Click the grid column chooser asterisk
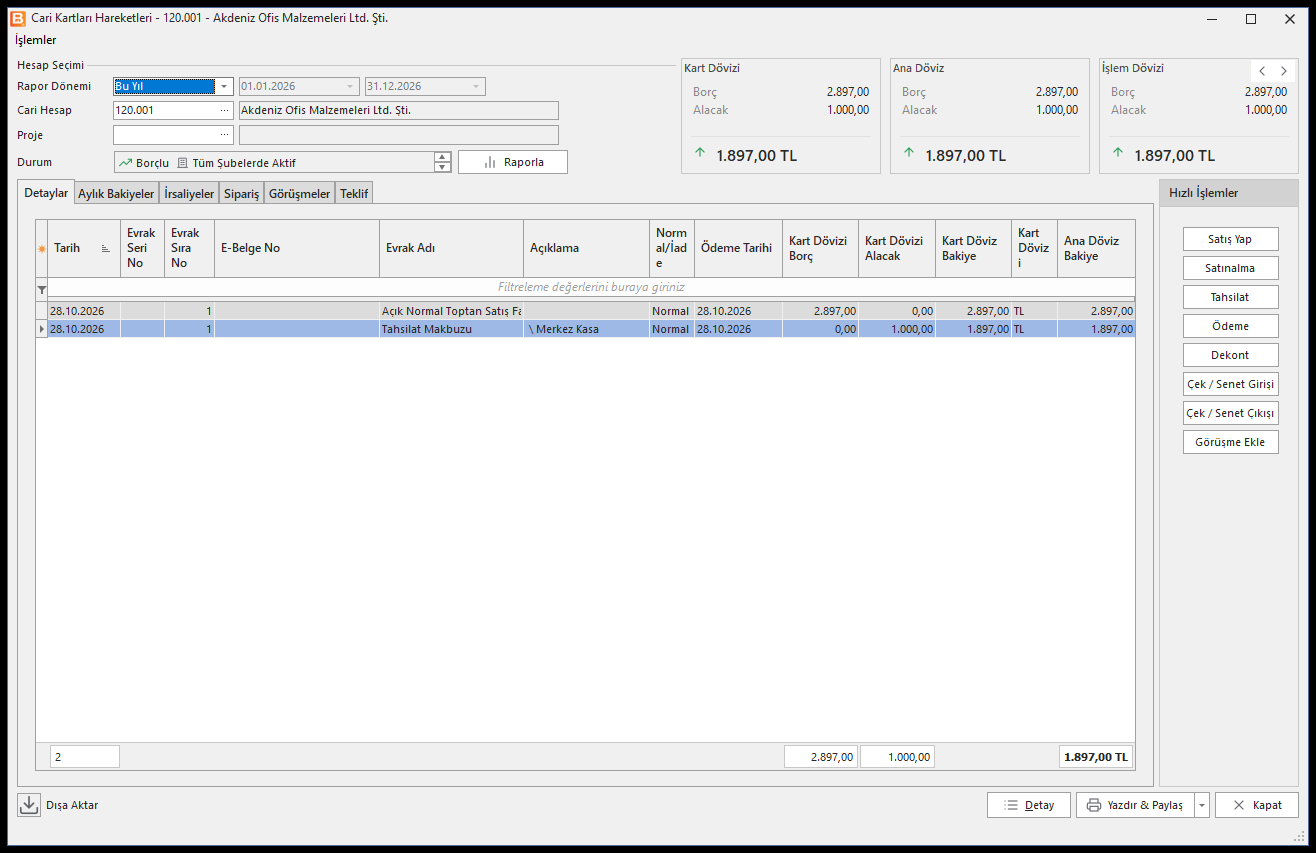 pyautogui.click(x=42, y=249)
